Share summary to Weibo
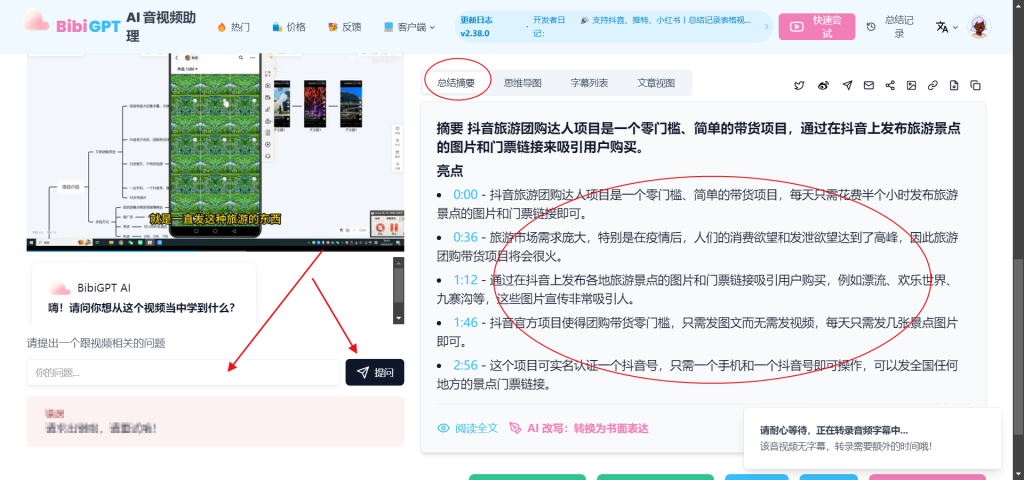The height and width of the screenshot is (480, 1024). point(824,86)
